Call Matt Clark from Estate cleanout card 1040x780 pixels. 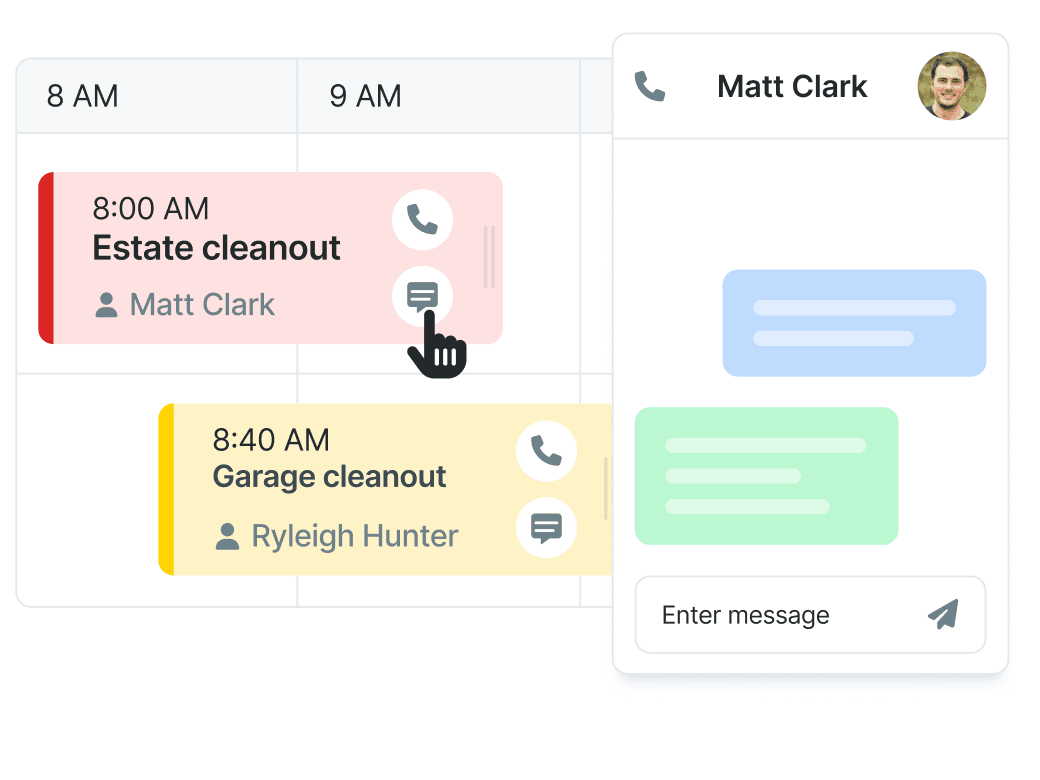[x=422, y=220]
